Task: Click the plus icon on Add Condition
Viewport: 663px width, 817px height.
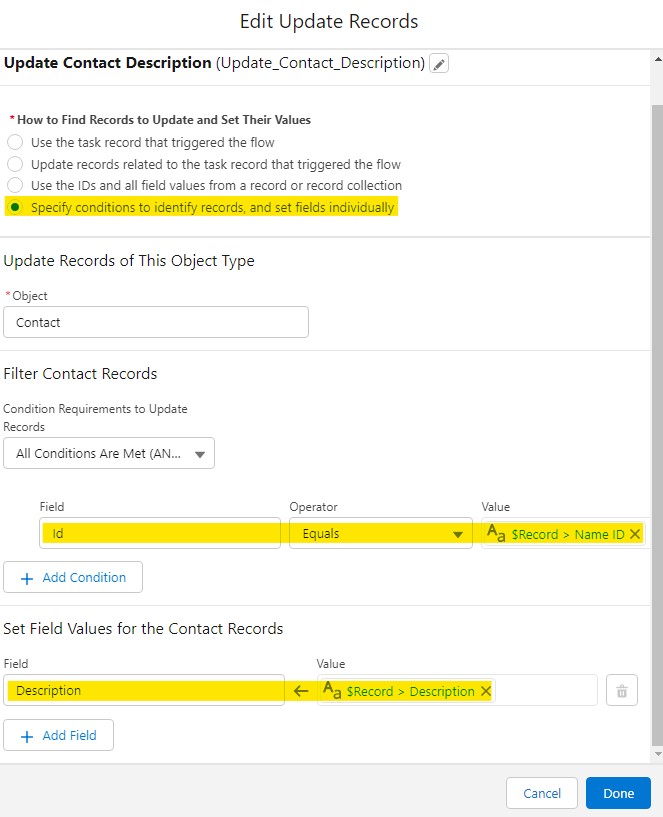Action: 27,578
